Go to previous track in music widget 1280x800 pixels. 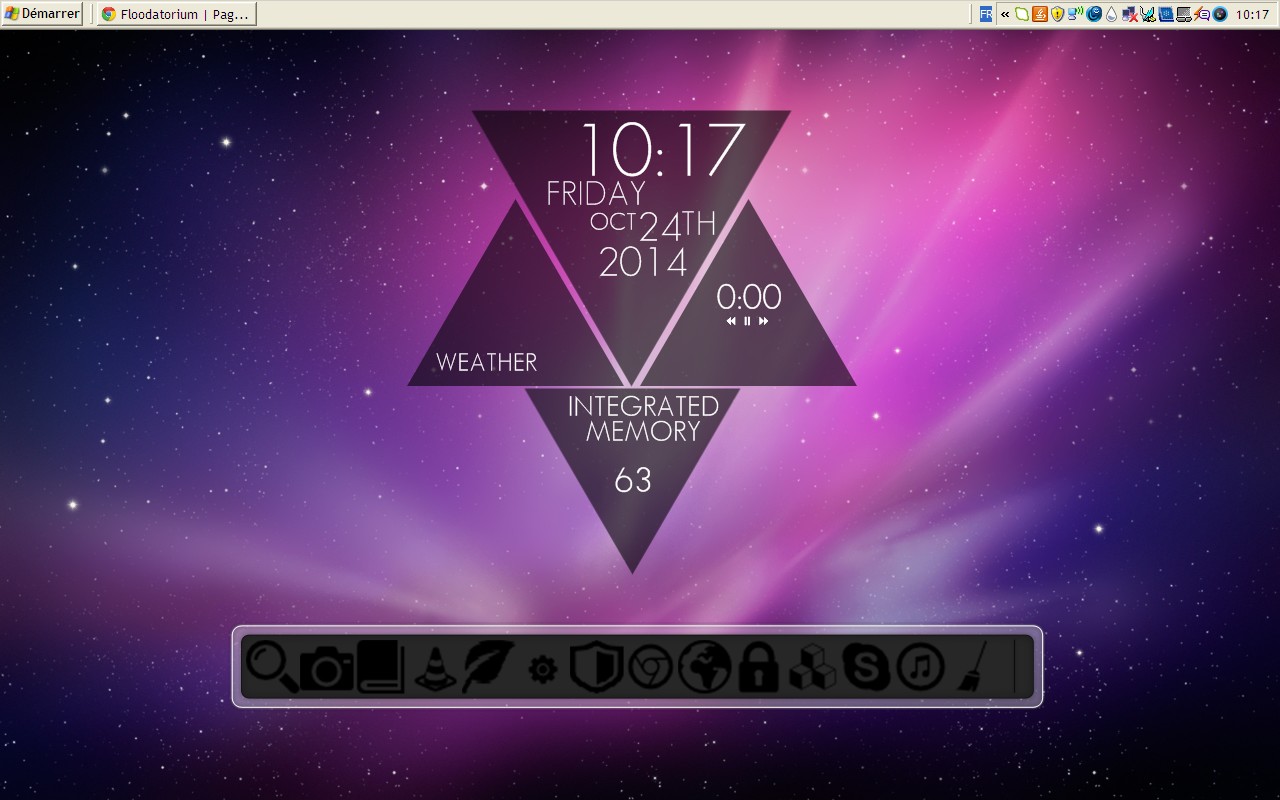click(x=731, y=321)
